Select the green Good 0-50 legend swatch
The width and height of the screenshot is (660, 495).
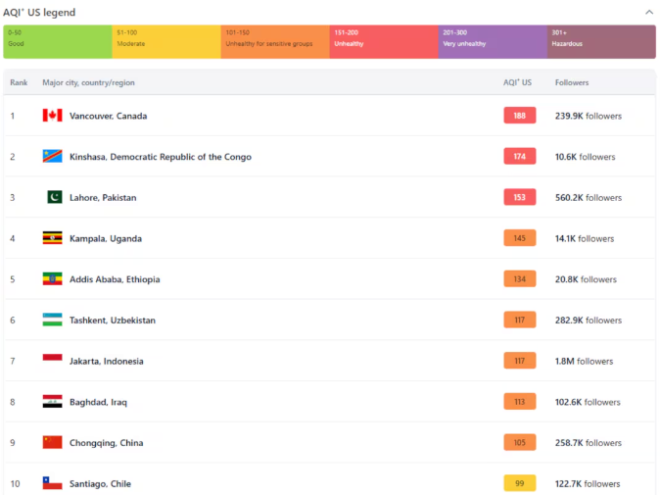(x=57, y=42)
